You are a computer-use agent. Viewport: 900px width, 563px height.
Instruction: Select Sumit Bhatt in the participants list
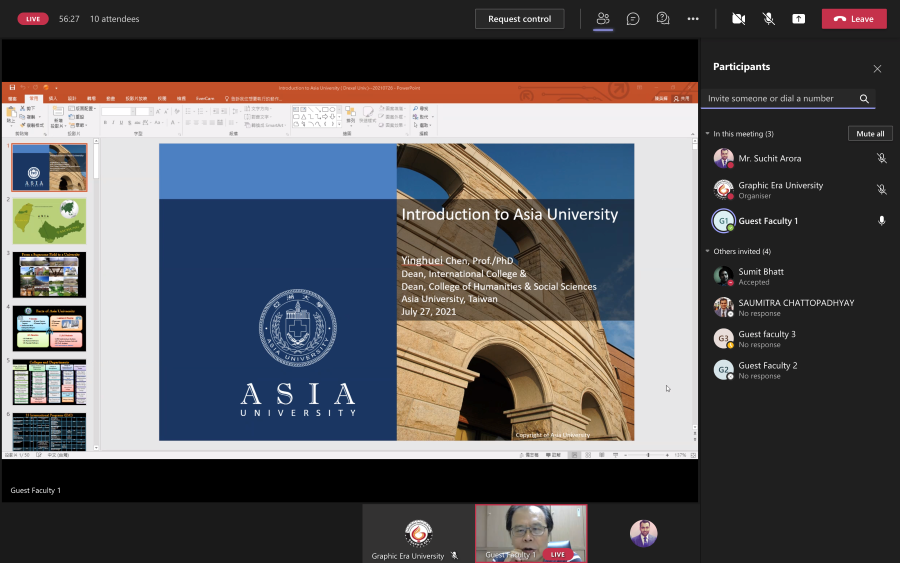pyautogui.click(x=798, y=276)
